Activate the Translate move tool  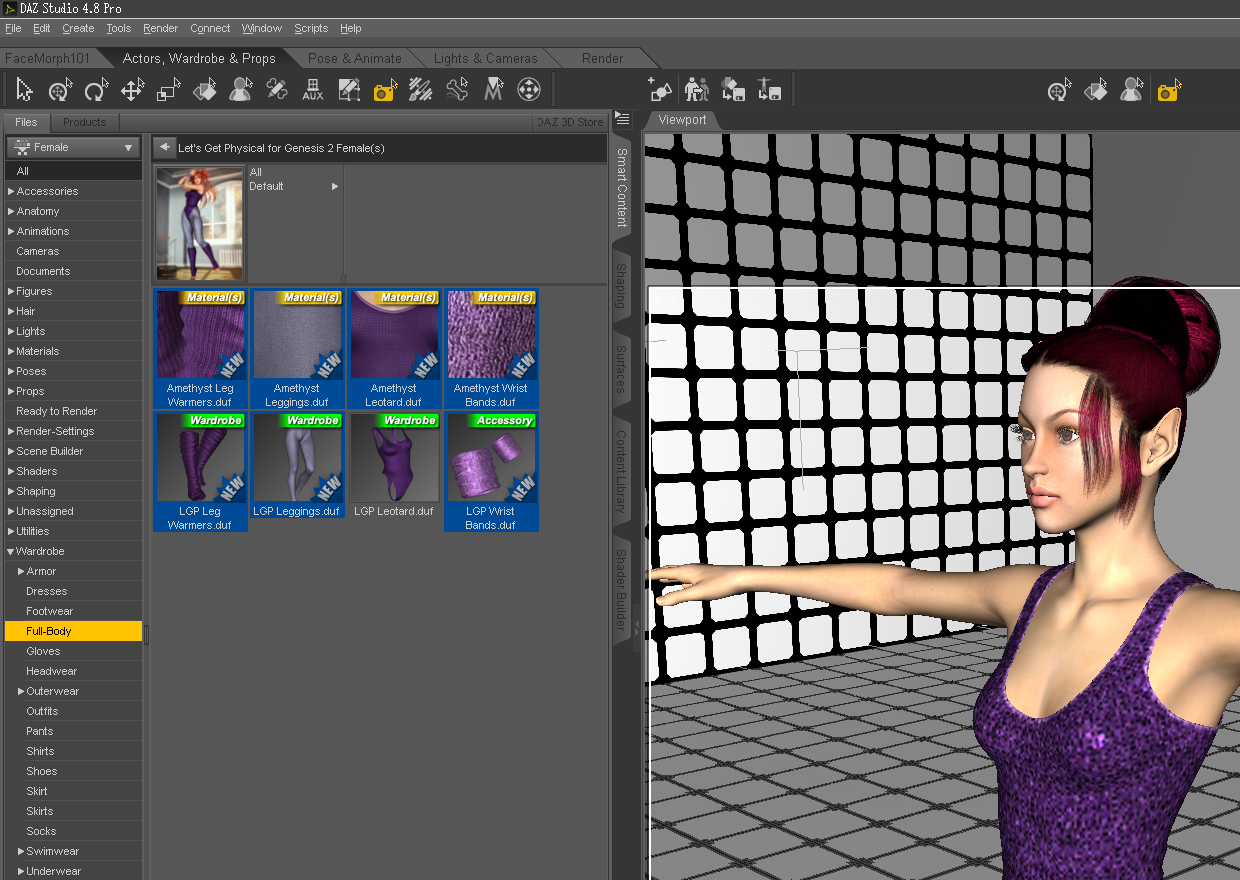click(132, 91)
